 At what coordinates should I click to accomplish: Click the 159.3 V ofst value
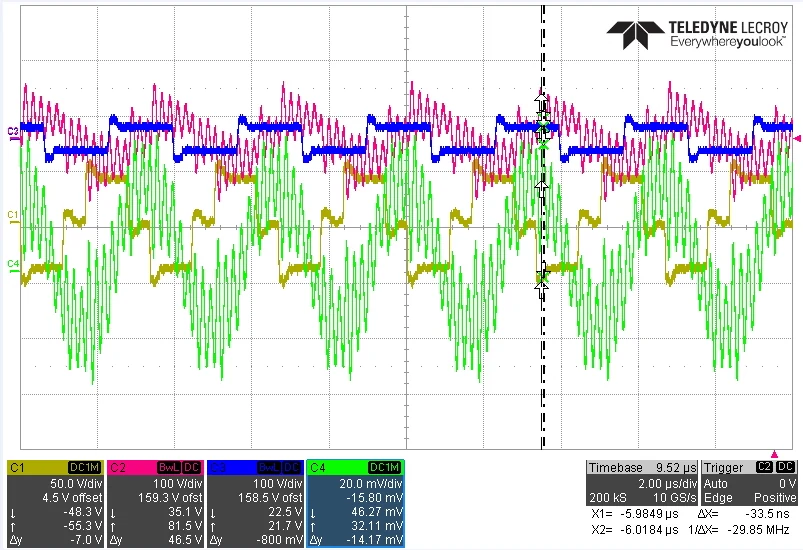pos(170,498)
